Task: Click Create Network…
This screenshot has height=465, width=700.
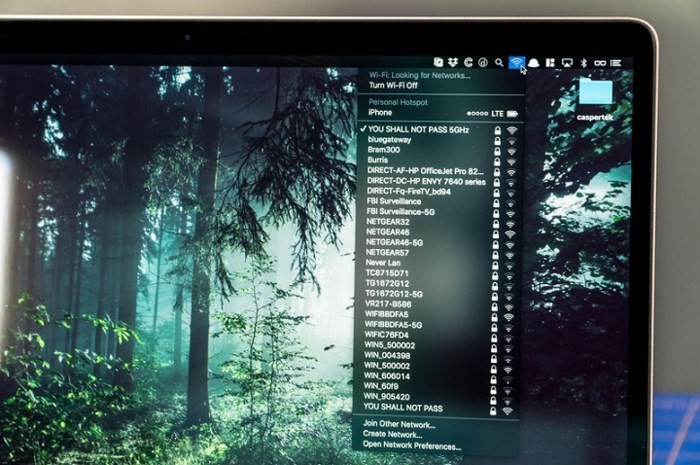Action: point(394,436)
